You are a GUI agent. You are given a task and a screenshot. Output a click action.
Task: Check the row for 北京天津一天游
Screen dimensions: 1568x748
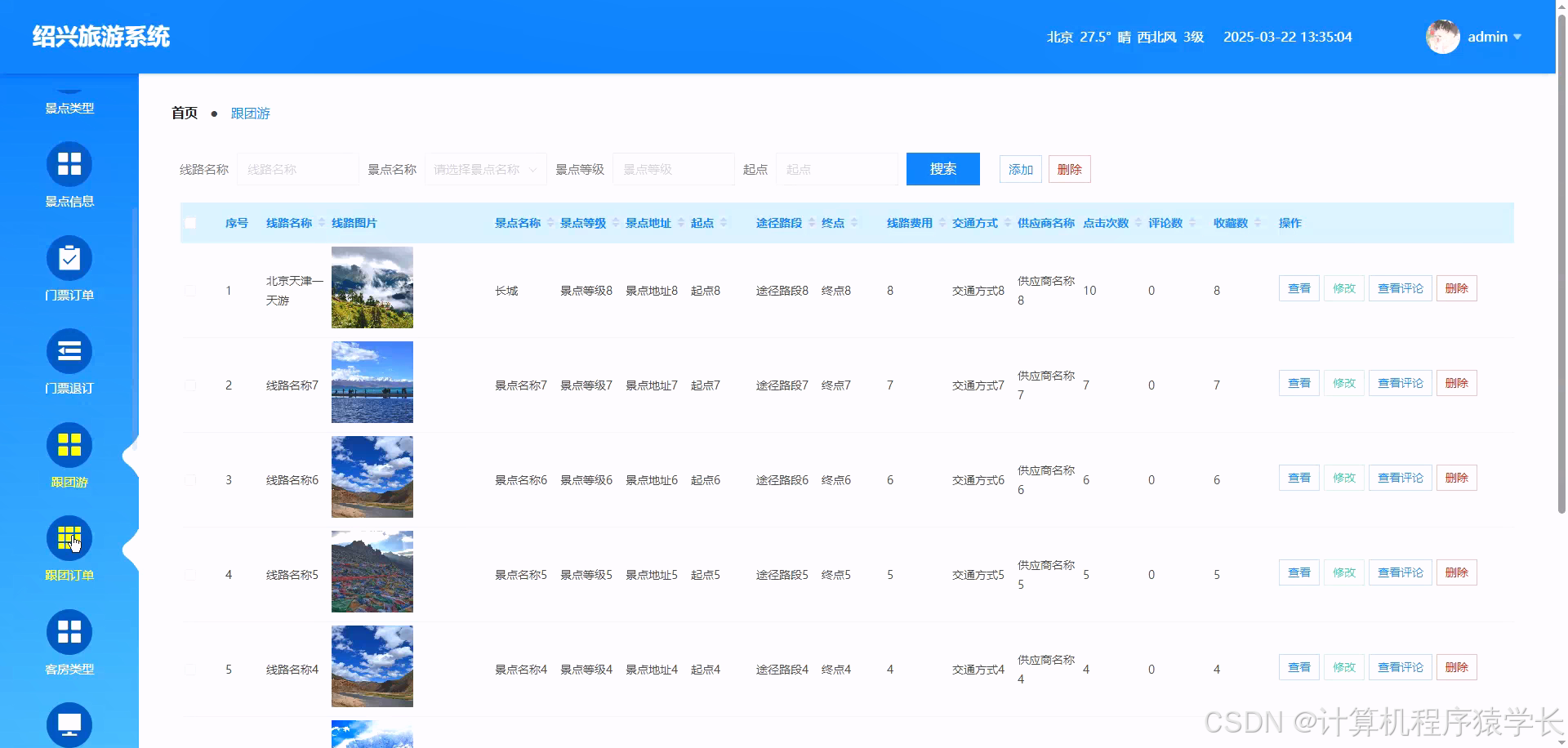click(190, 291)
